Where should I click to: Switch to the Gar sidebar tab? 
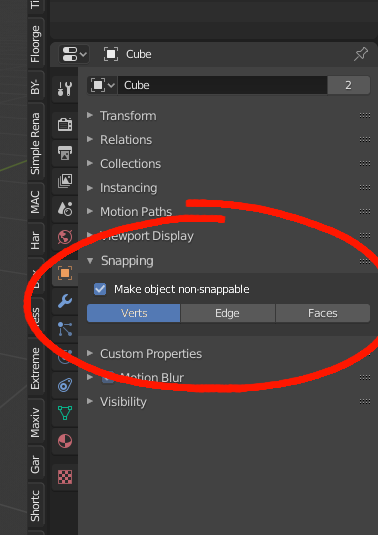35,464
